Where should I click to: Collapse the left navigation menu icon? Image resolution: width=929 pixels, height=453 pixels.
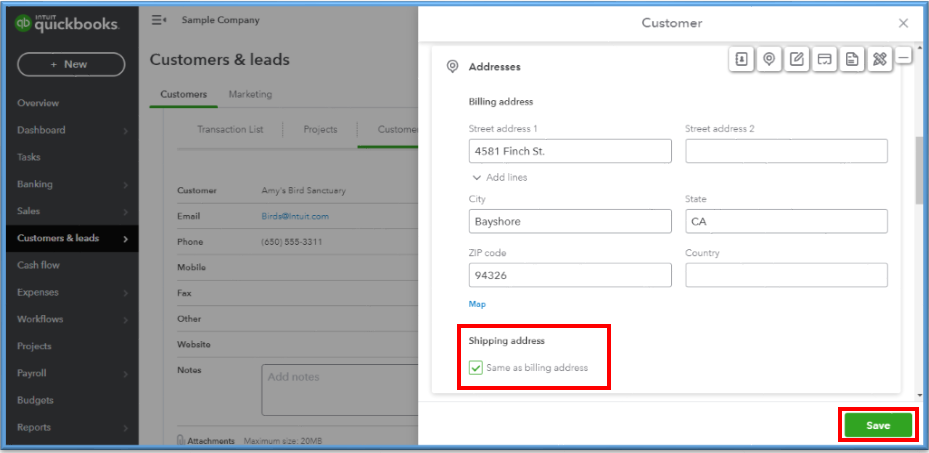158,20
